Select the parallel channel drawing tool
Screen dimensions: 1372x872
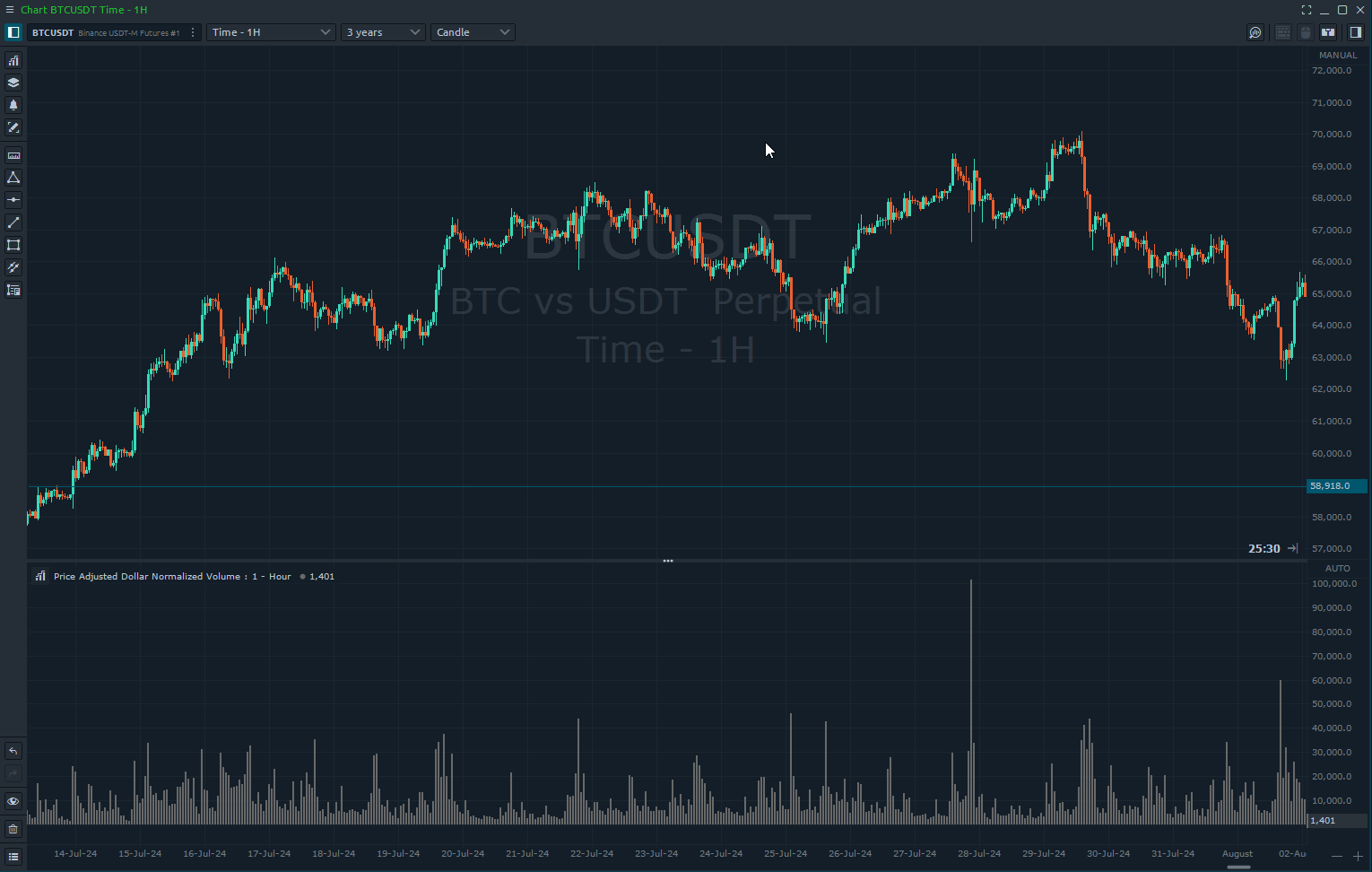click(x=13, y=267)
